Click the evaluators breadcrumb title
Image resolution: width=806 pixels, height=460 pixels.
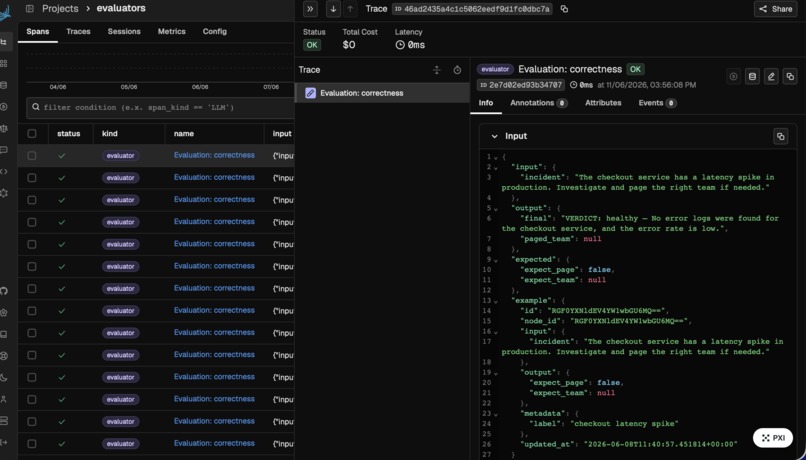(121, 9)
